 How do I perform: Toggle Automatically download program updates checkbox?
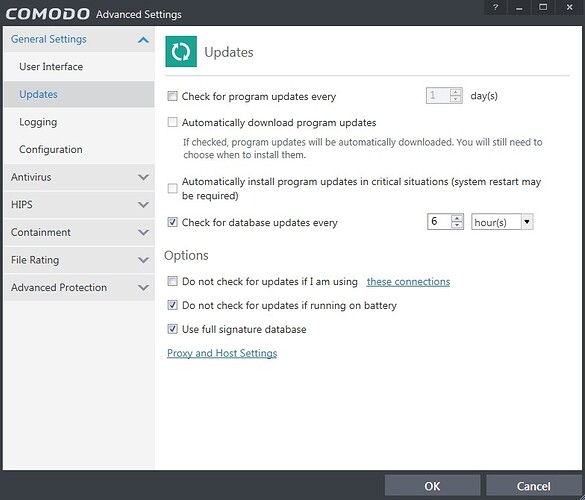(x=172, y=122)
